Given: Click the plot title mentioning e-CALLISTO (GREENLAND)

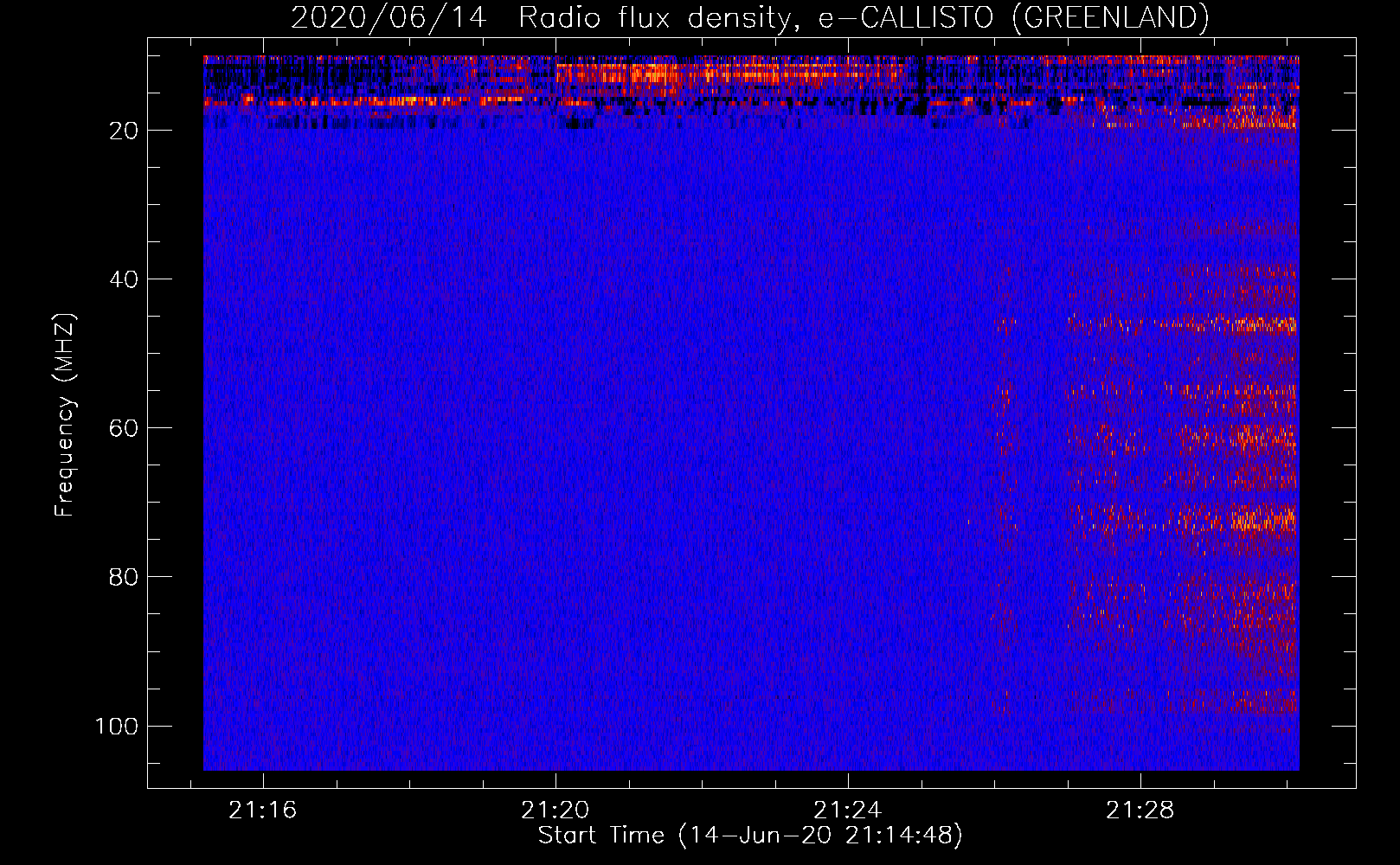Looking at the screenshot, I should click(x=749, y=17).
